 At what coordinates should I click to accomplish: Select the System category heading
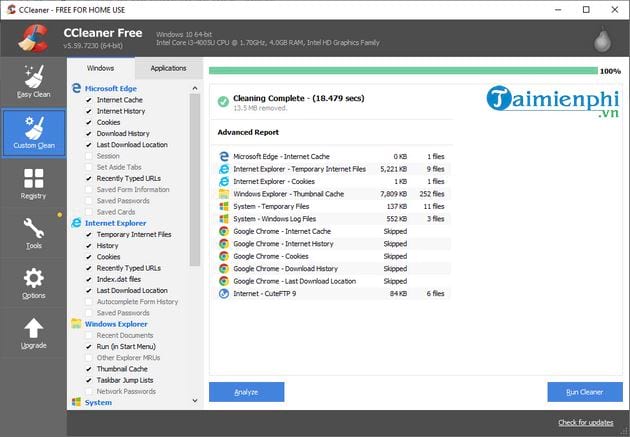[x=98, y=402]
